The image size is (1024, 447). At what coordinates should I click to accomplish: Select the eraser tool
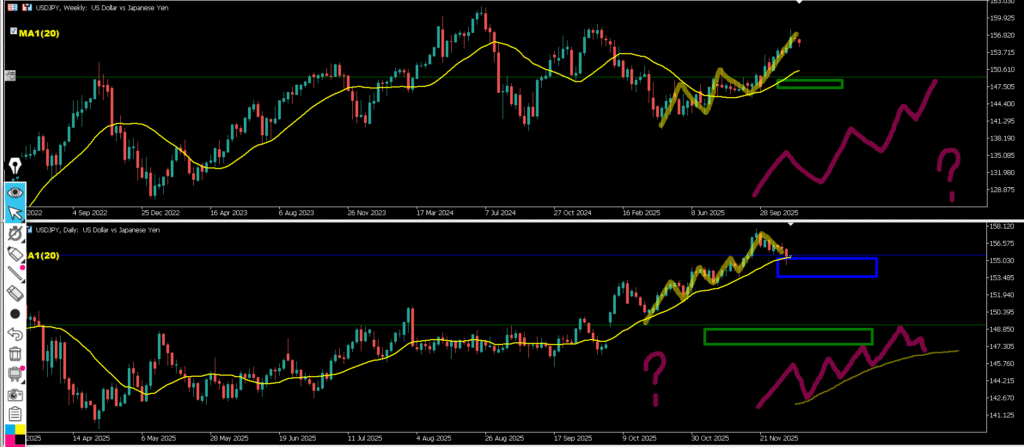tap(15, 294)
